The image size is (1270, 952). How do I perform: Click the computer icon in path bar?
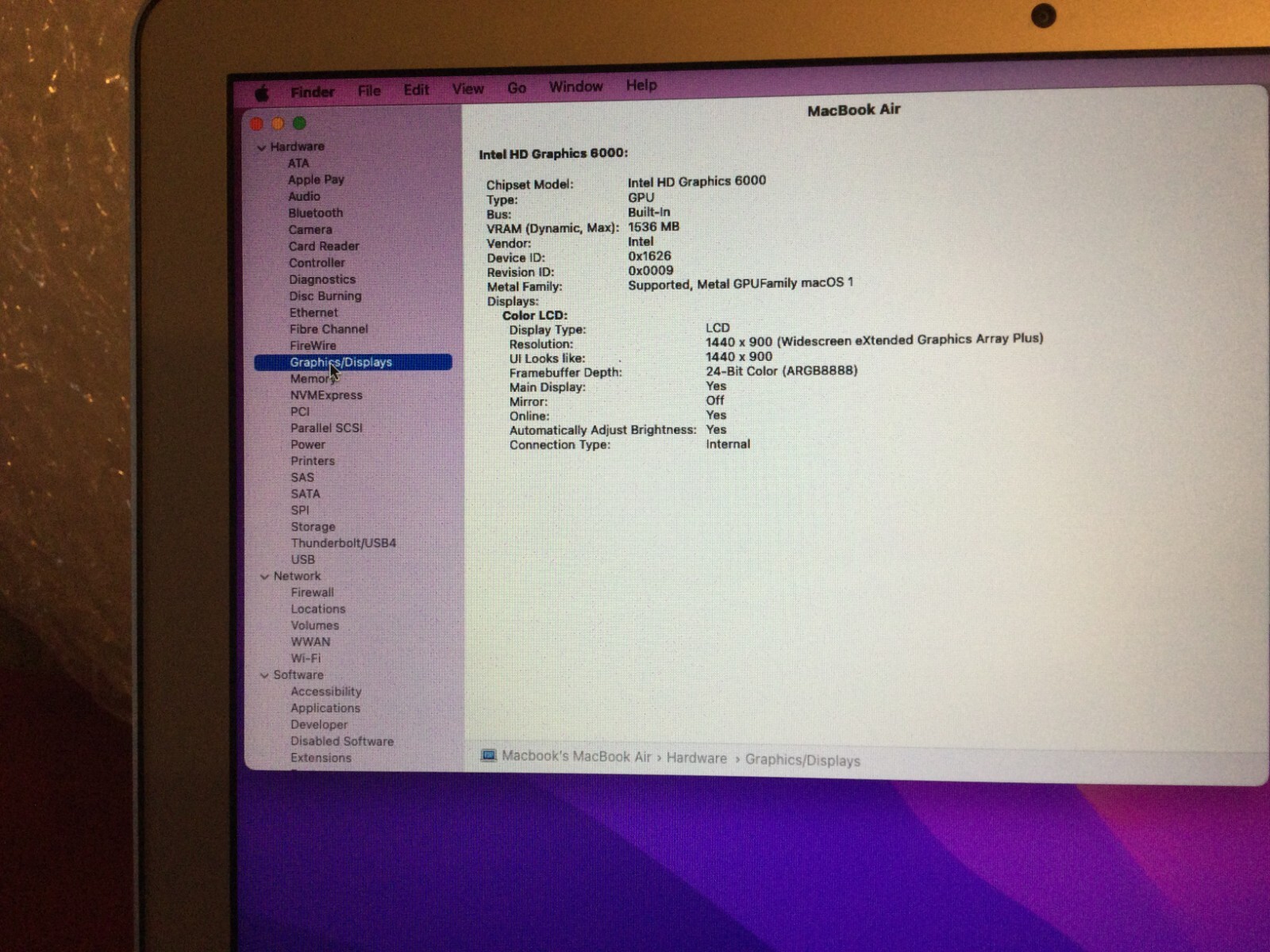[x=489, y=756]
